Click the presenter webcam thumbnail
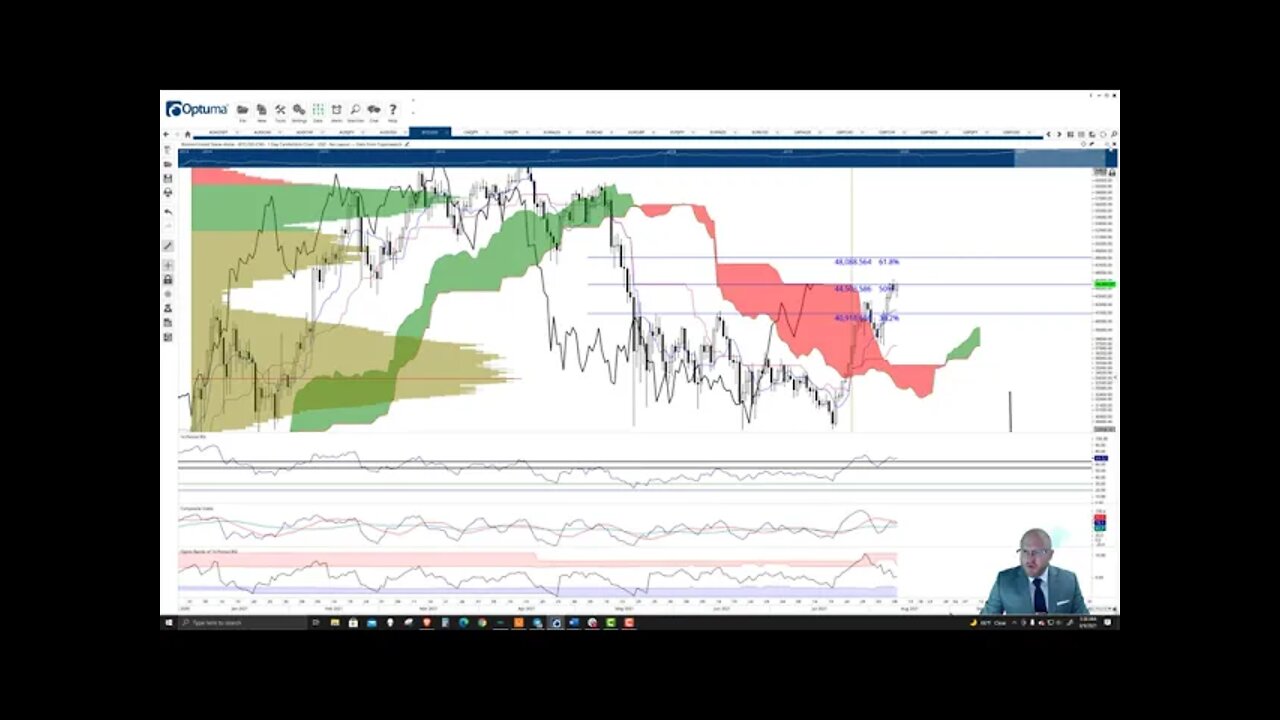The height and width of the screenshot is (720, 1280). pos(1034,572)
